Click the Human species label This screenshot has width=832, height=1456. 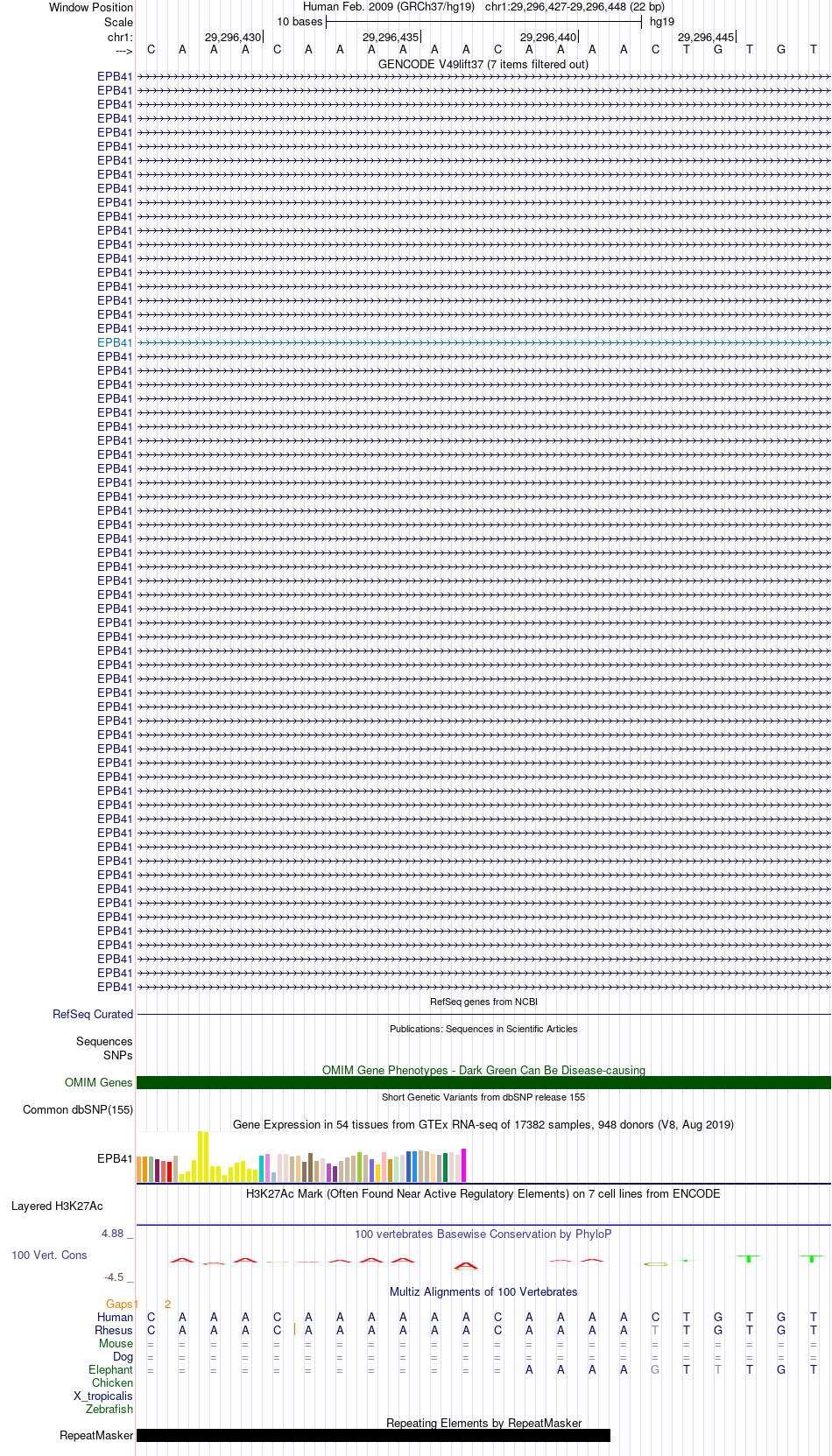[115, 1317]
